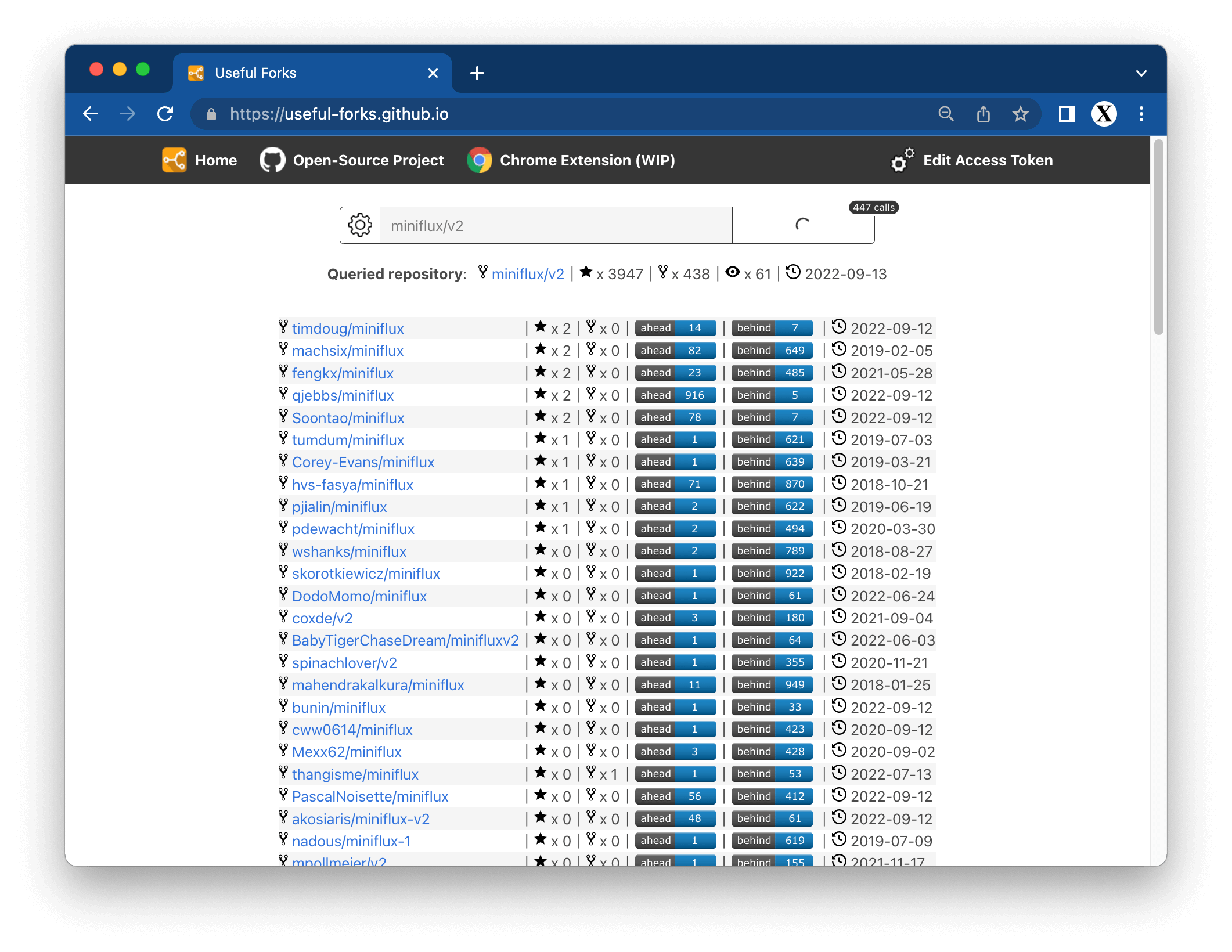1232x952 pixels.
Task: Open the zoom magnifier icon in address bar
Action: pyautogui.click(x=946, y=114)
